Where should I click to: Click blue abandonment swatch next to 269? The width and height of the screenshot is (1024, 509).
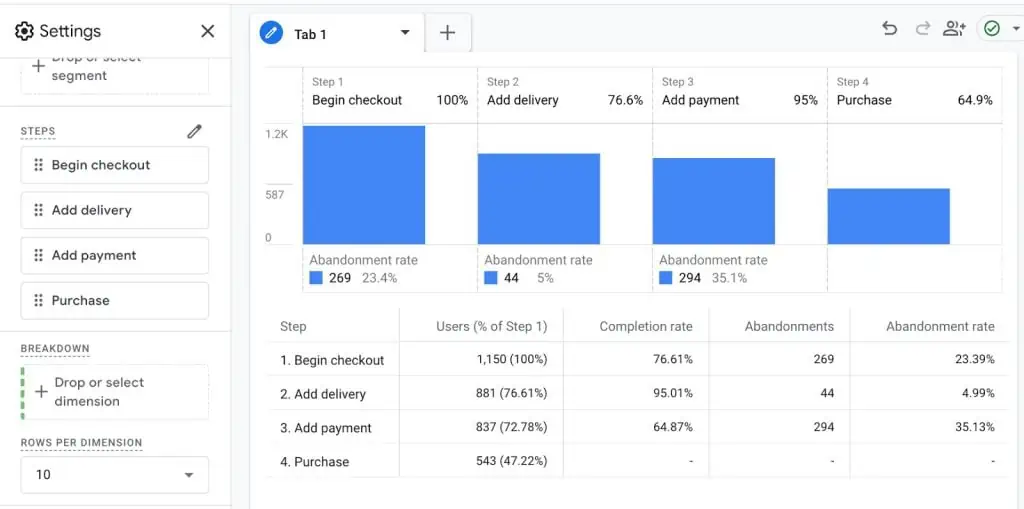(316, 278)
